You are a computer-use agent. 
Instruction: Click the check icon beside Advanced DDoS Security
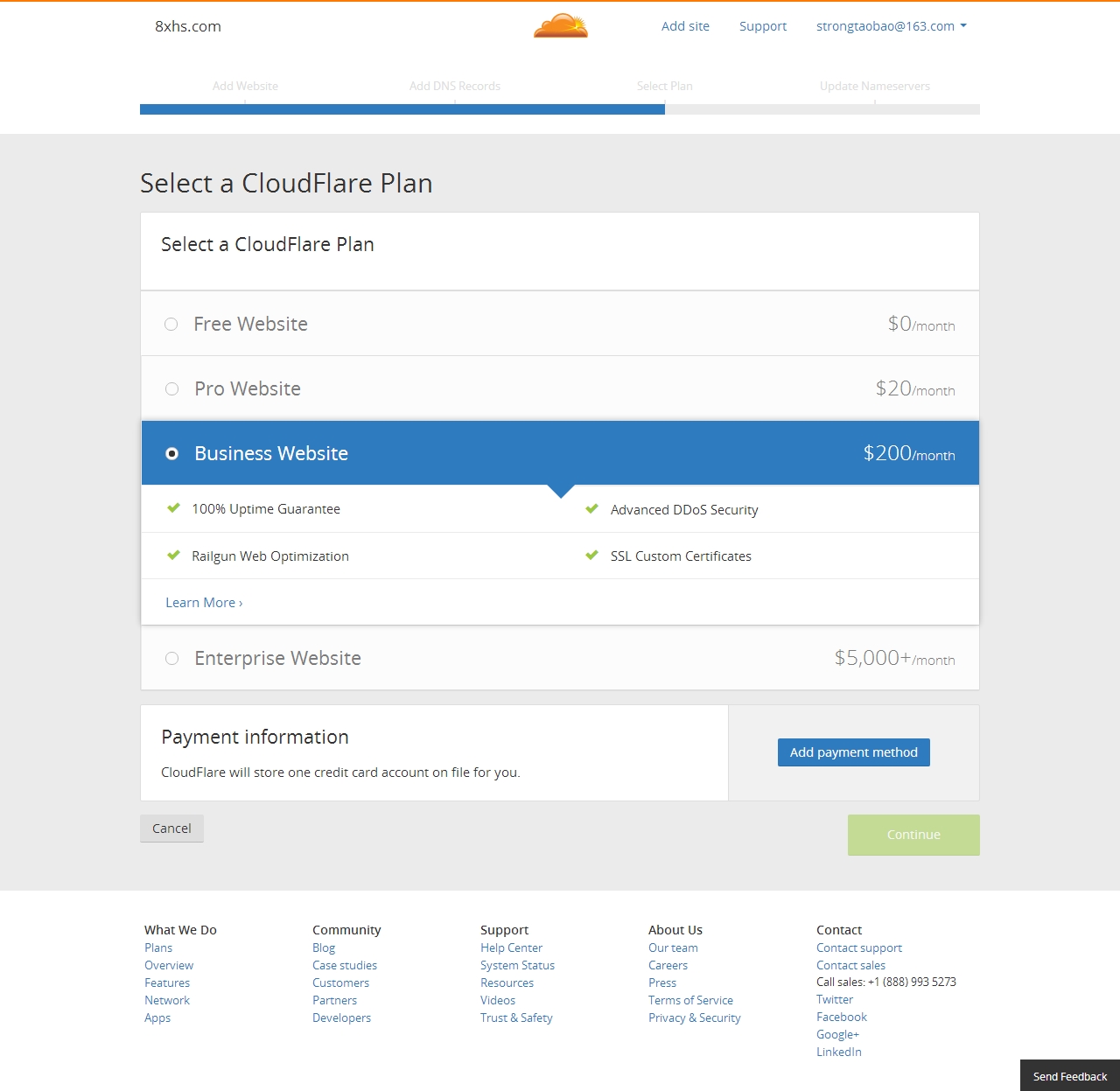coord(591,508)
